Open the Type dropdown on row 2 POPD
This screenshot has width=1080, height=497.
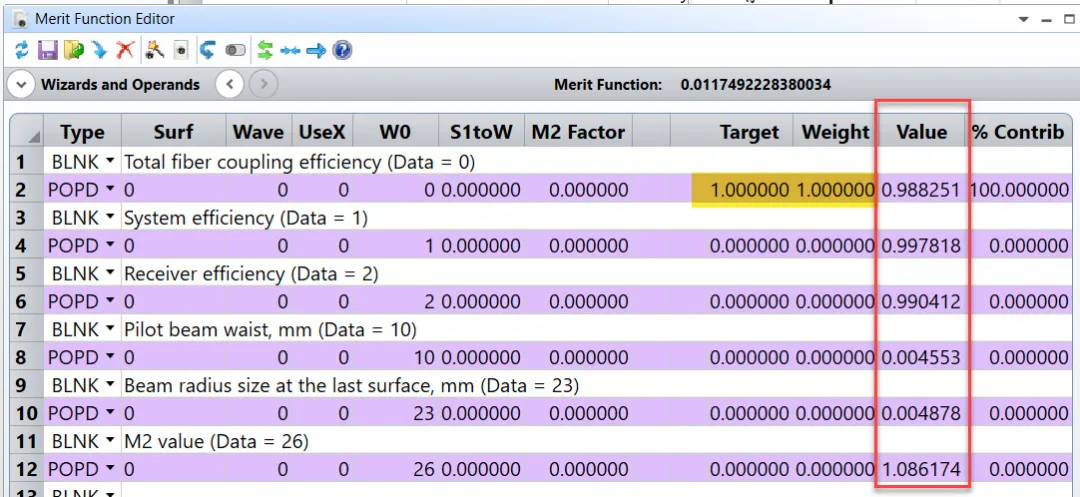click(x=108, y=190)
